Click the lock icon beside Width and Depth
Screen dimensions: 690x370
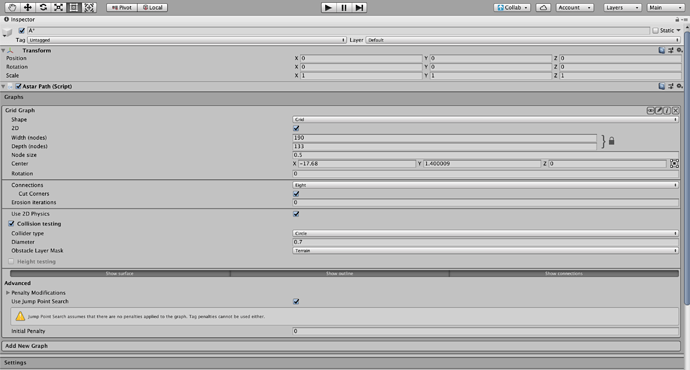tap(611, 141)
